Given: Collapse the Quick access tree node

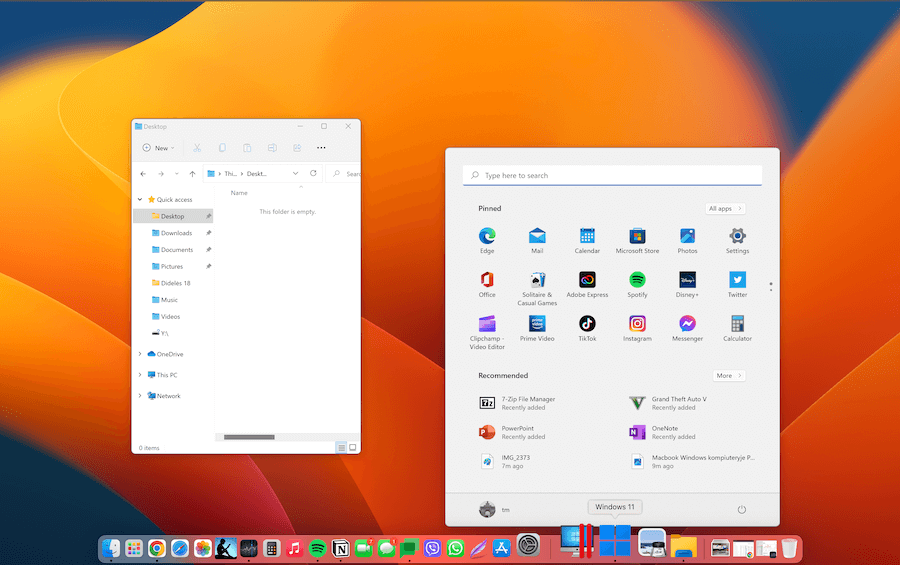Looking at the screenshot, I should (139, 199).
